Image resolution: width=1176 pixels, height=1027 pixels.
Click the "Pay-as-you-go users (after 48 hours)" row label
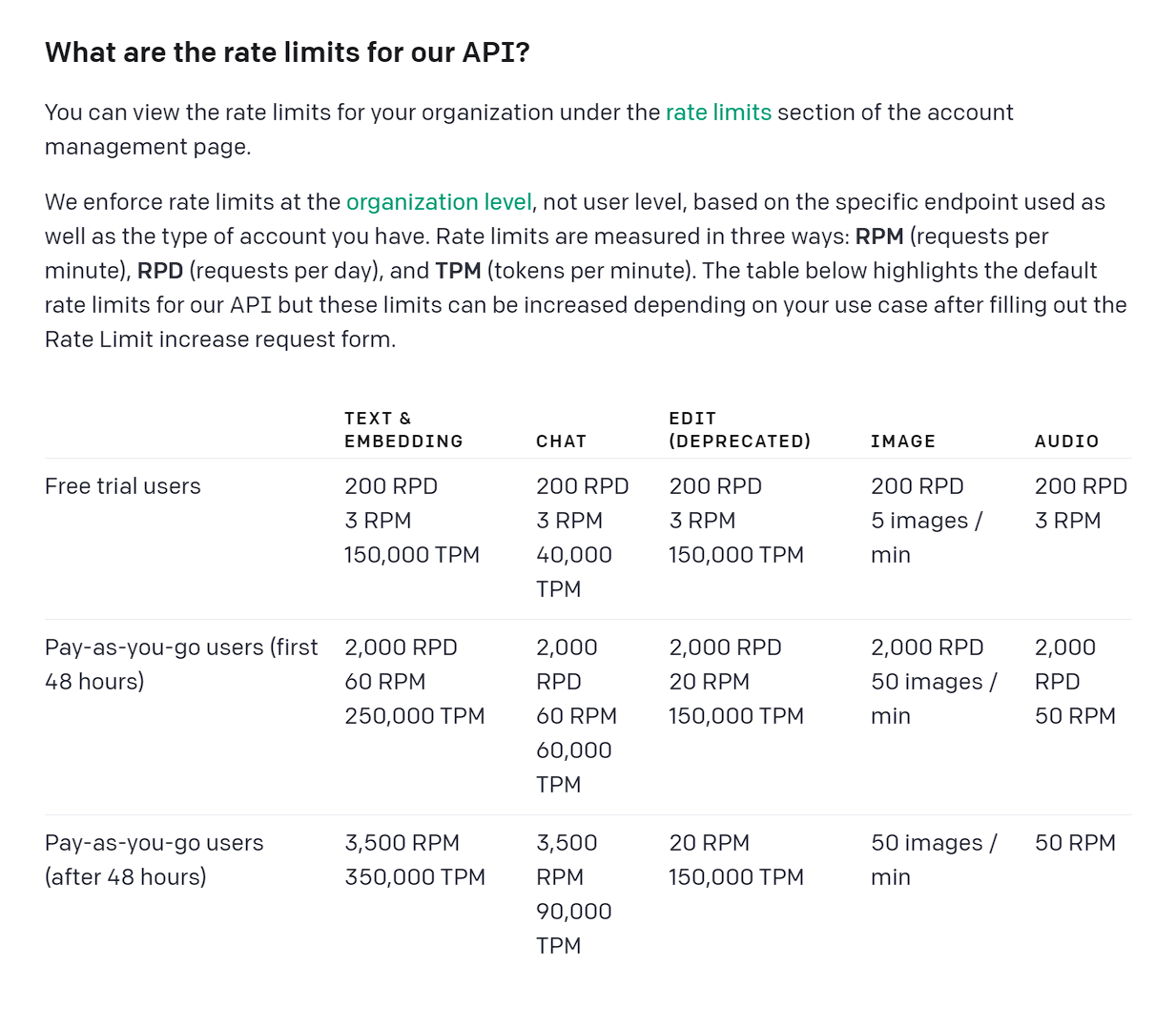155,860
